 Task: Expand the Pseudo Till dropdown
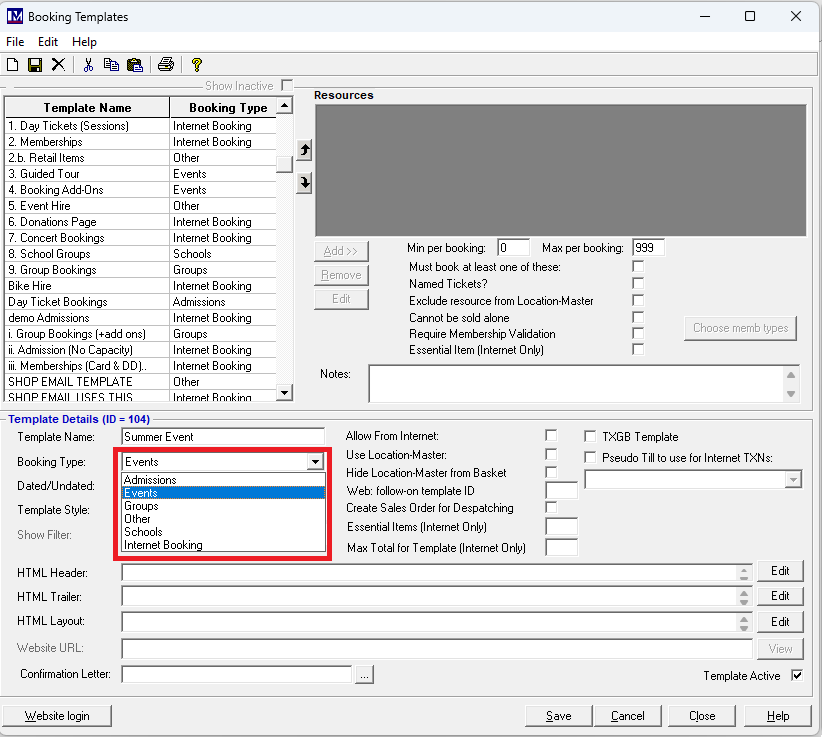coord(793,480)
